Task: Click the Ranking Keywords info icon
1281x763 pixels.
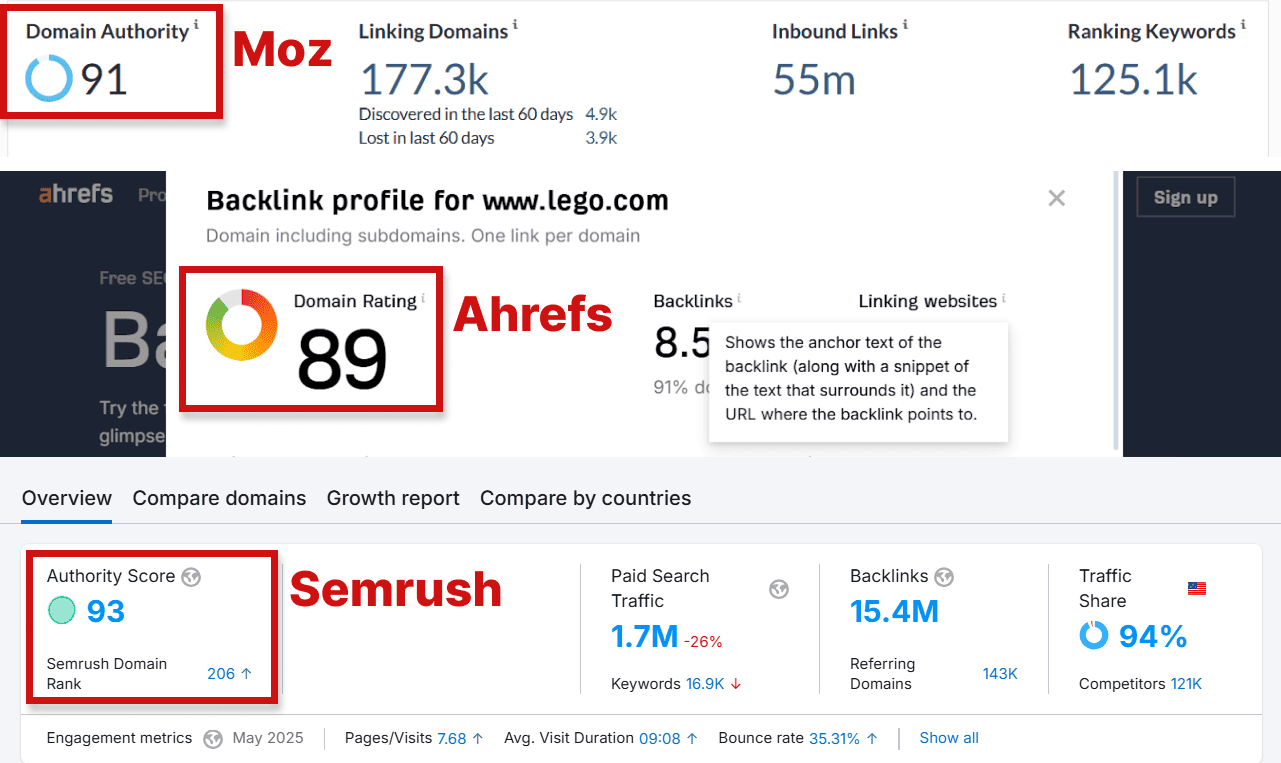Action: click(1242, 25)
